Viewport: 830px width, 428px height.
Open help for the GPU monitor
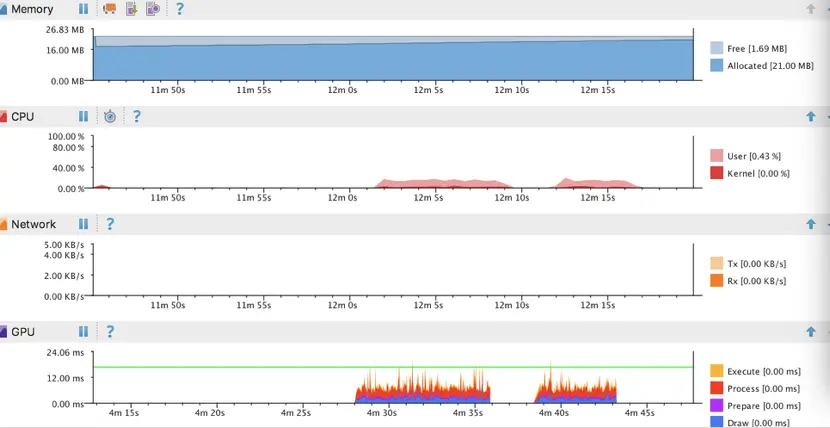click(110, 332)
